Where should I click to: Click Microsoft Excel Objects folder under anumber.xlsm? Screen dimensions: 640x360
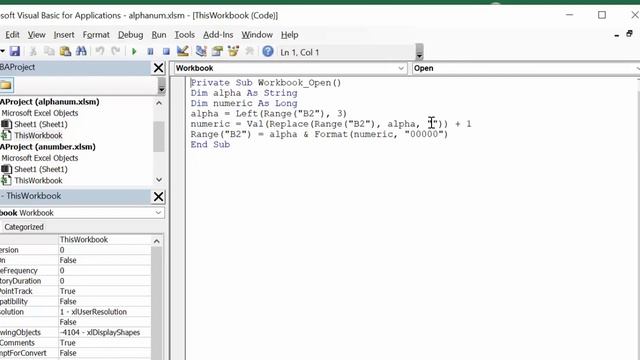(x=40, y=158)
